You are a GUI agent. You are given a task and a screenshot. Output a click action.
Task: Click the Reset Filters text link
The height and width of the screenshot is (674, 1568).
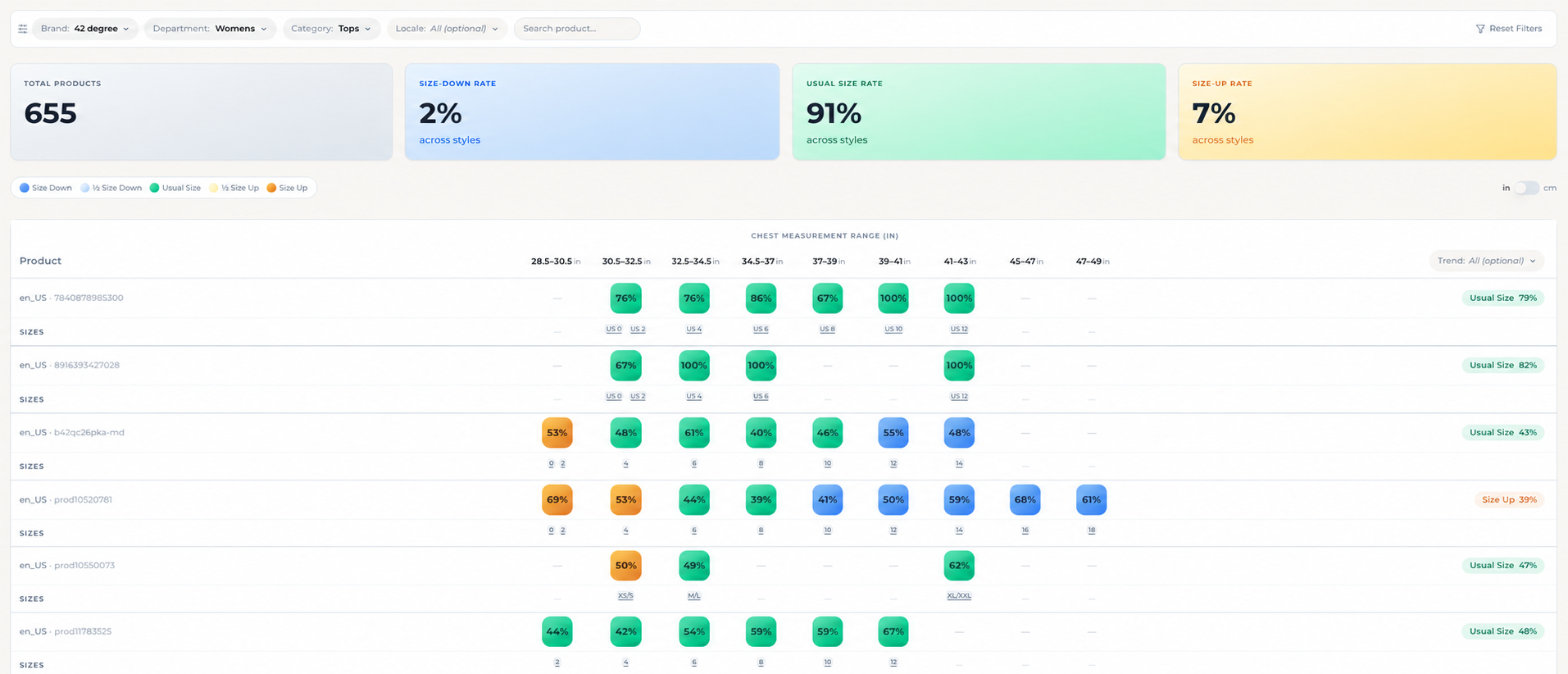click(1516, 29)
